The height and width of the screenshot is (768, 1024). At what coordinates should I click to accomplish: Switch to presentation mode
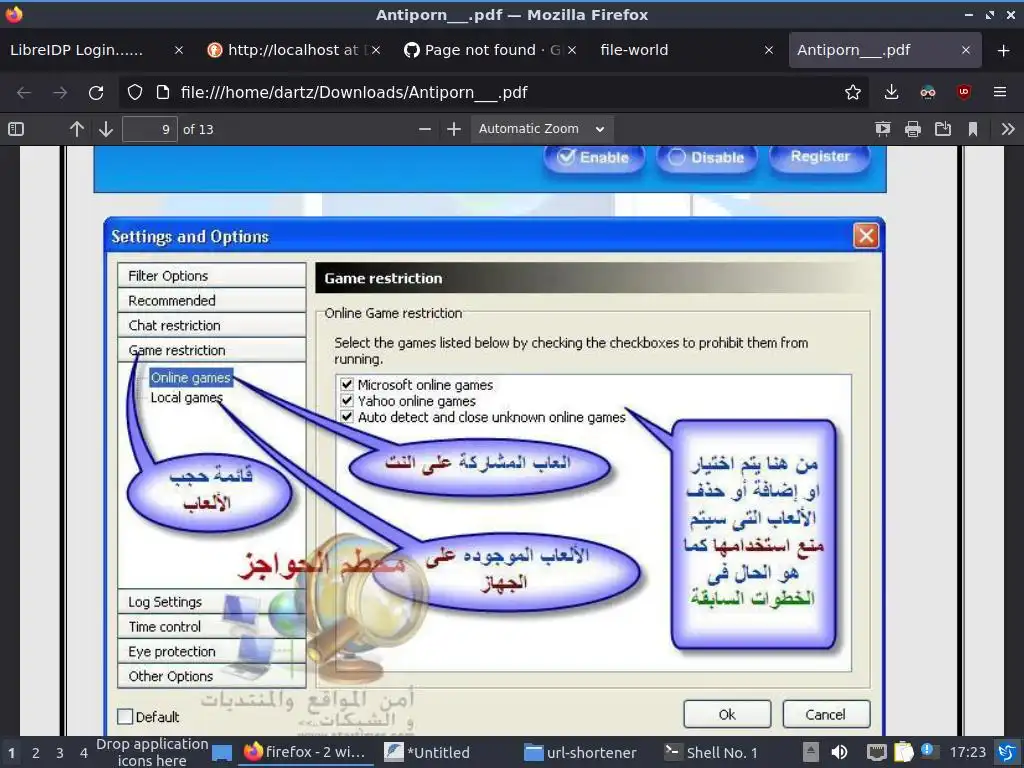click(x=882, y=129)
